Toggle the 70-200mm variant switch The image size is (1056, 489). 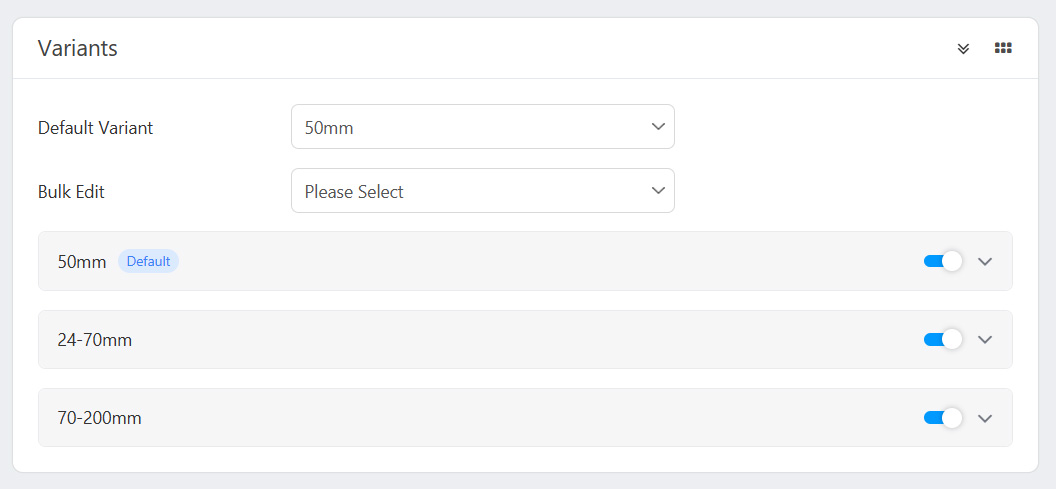click(x=943, y=418)
